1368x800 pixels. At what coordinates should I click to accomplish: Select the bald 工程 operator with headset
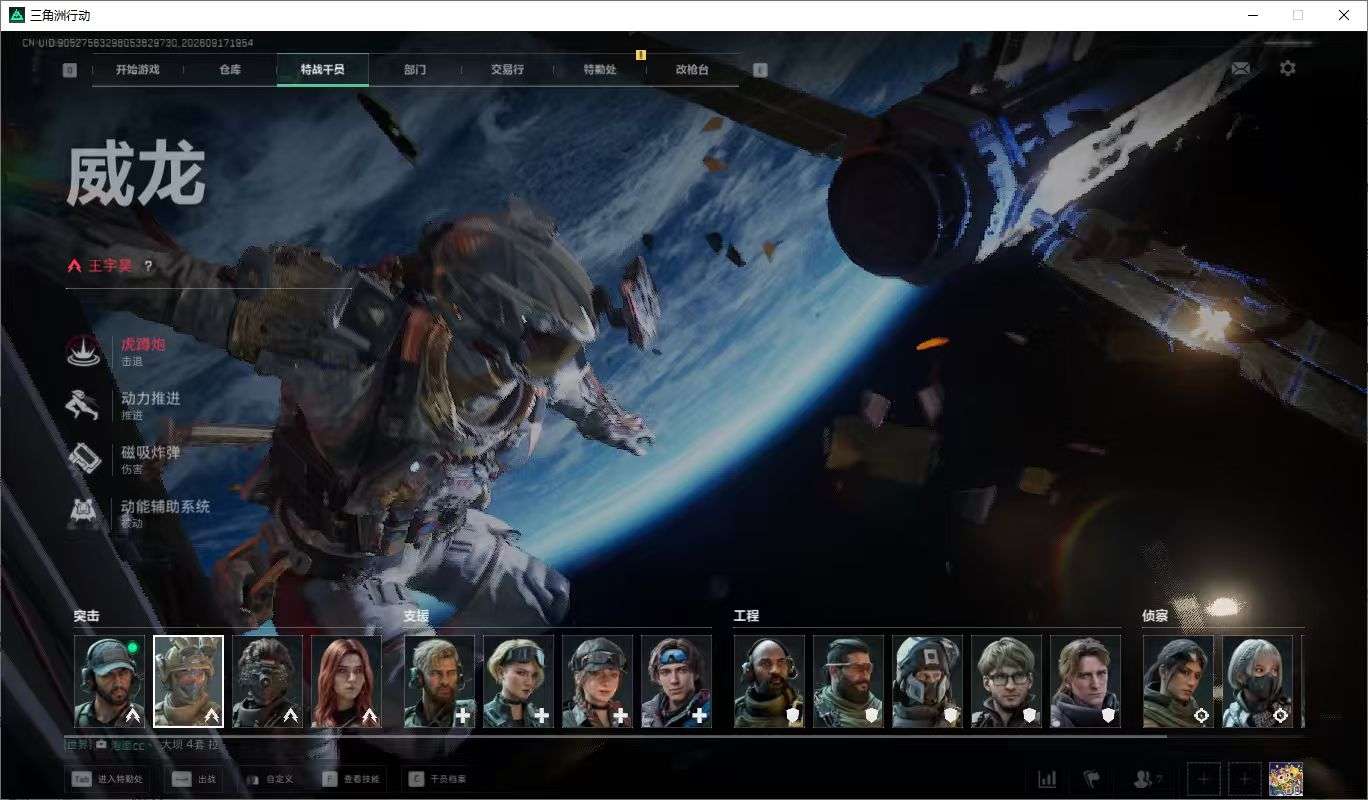point(769,681)
